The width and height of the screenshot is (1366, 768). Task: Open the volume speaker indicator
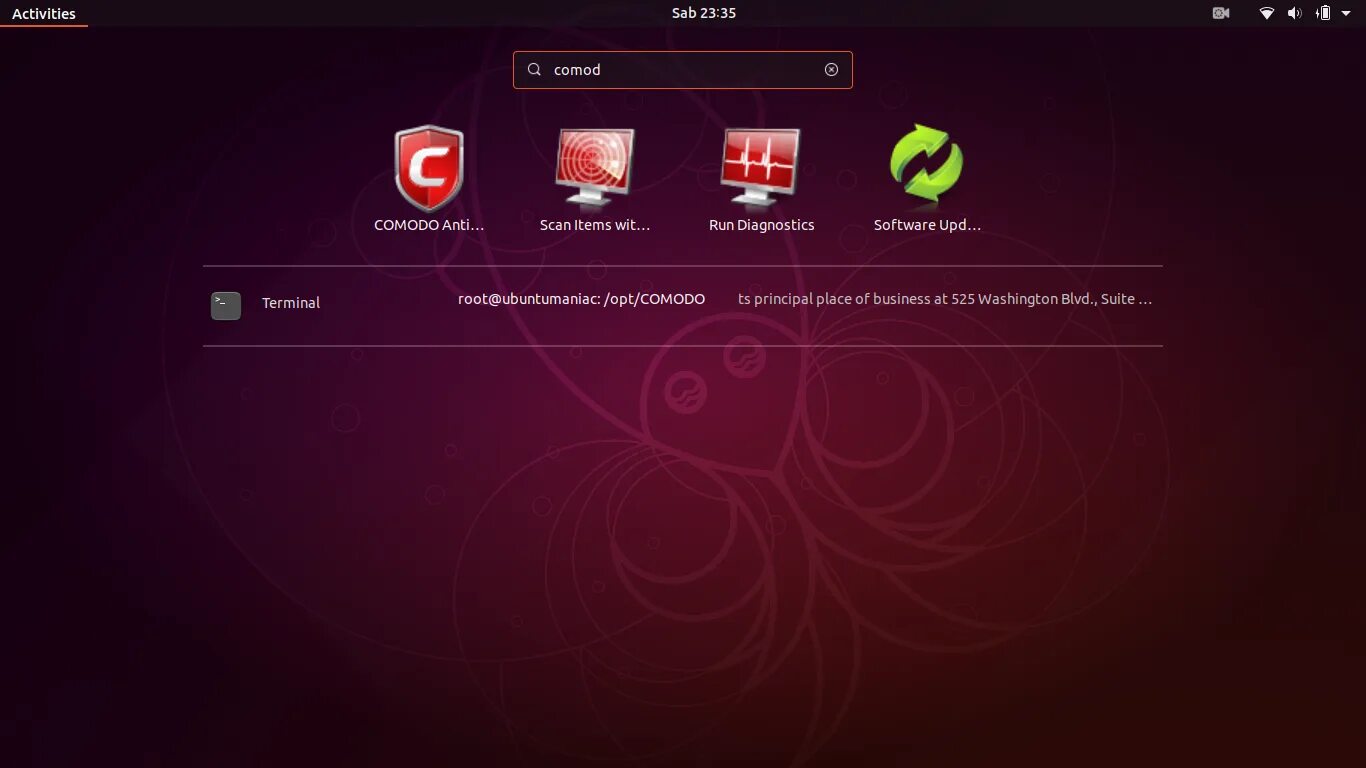coord(1294,13)
